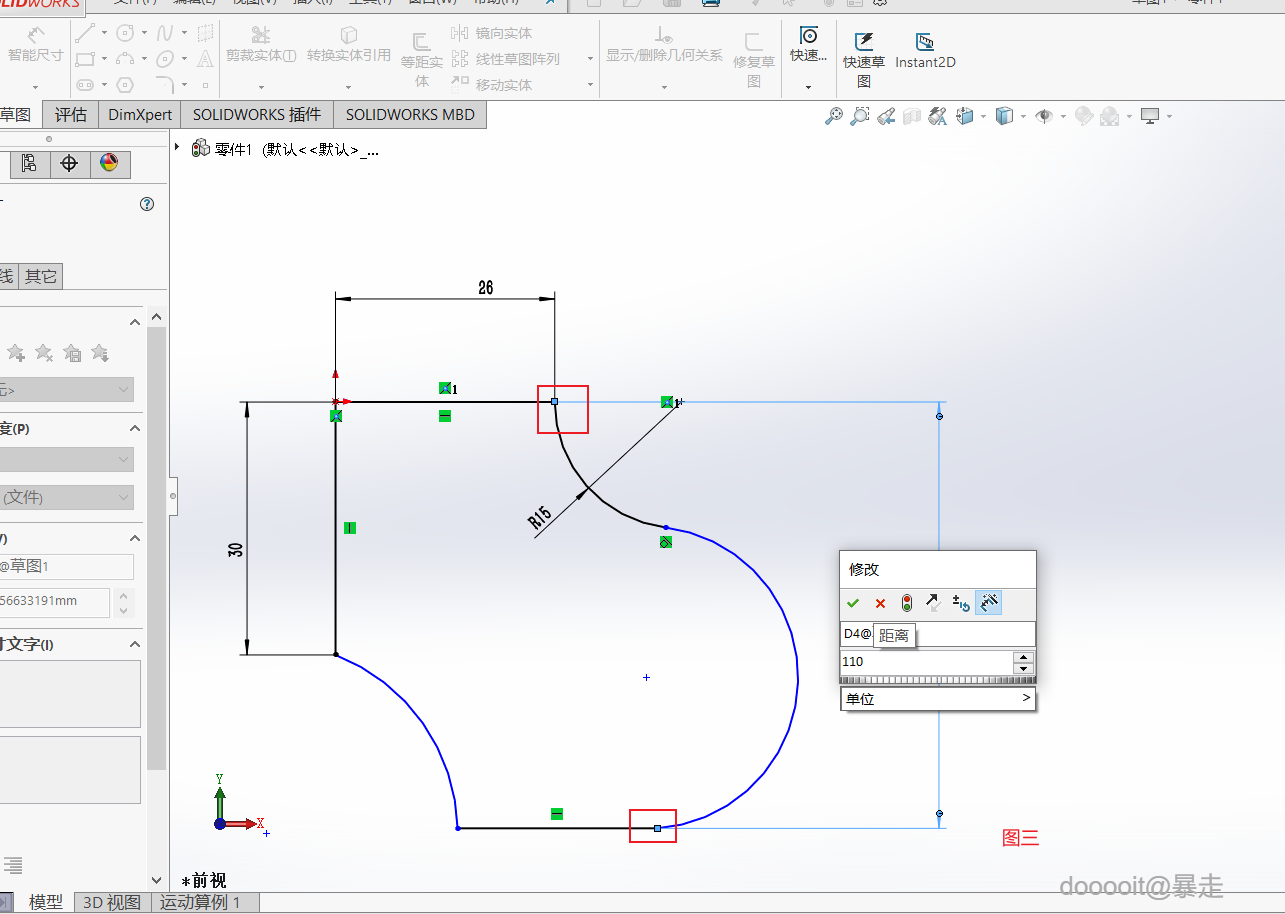Toggle the Instant2D tool
The height and width of the screenshot is (914, 1285).
click(x=925, y=51)
